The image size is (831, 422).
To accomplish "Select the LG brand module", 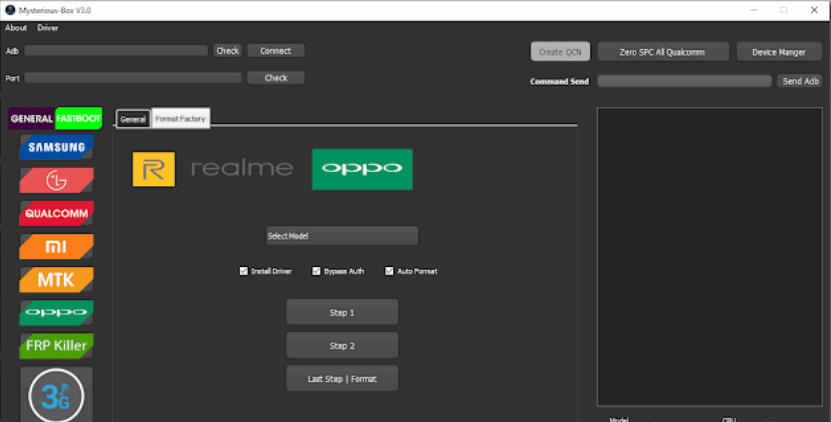I will tap(56, 181).
